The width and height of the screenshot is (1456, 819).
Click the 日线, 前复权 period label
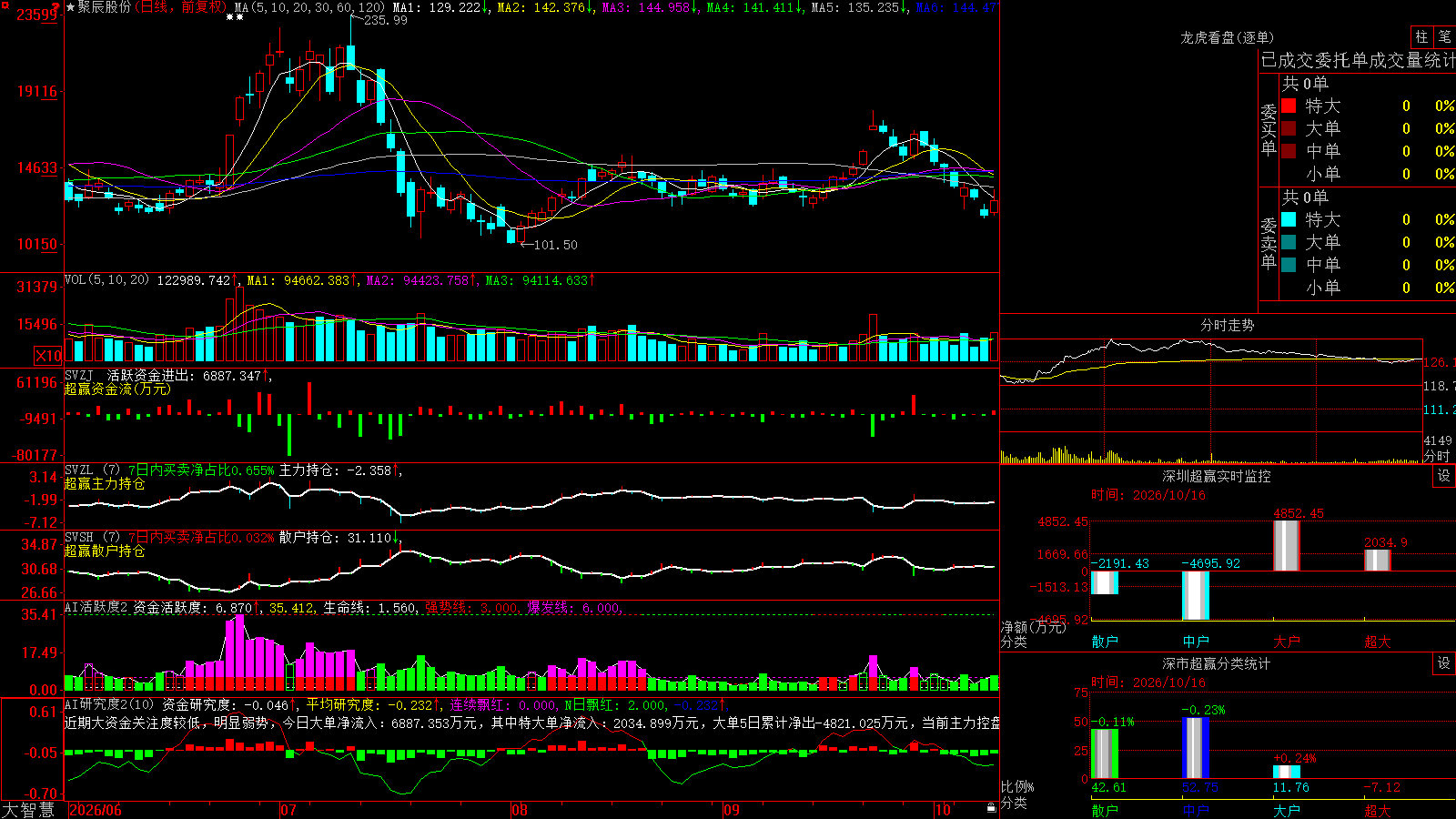tap(181, 7)
